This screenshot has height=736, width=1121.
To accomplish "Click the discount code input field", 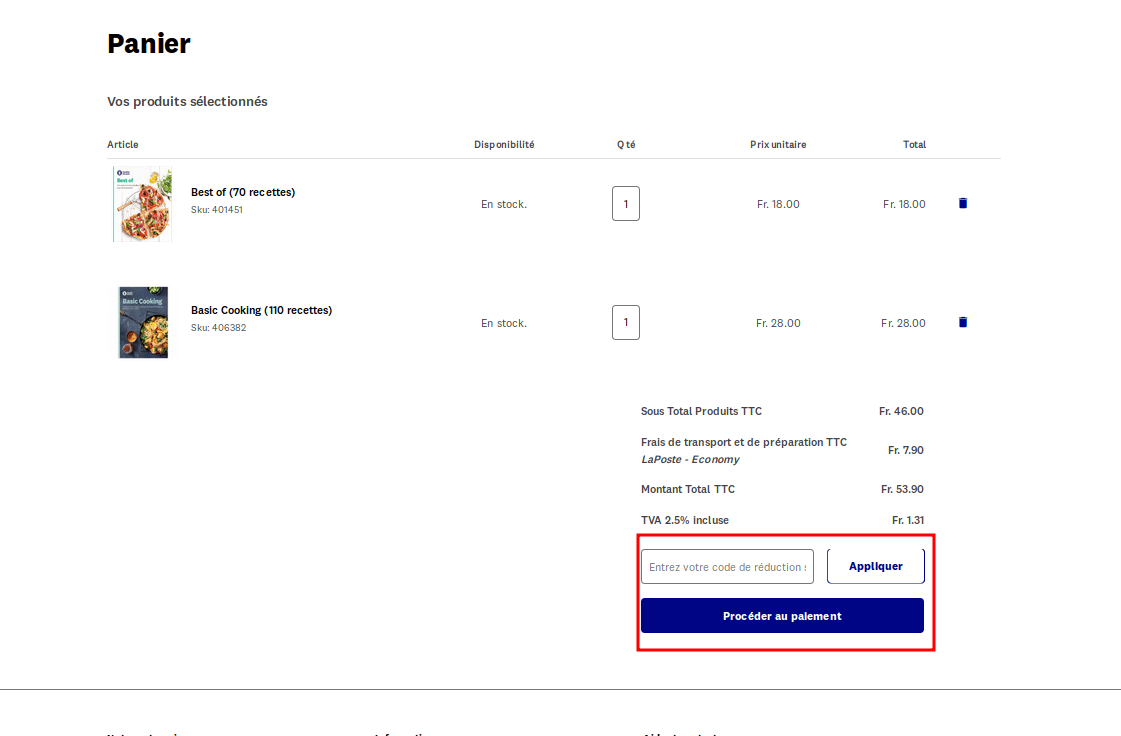I will click(727, 566).
